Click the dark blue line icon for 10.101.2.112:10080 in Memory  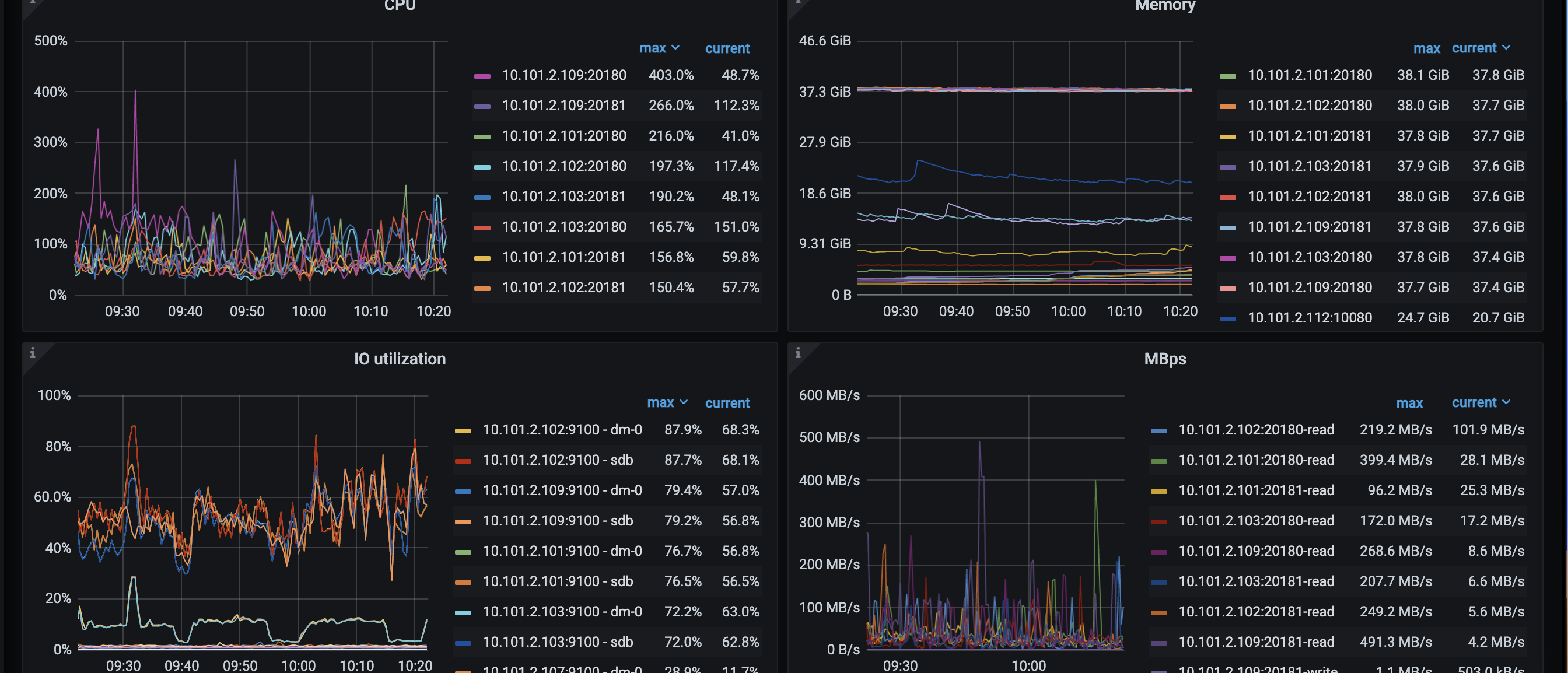[1228, 318]
